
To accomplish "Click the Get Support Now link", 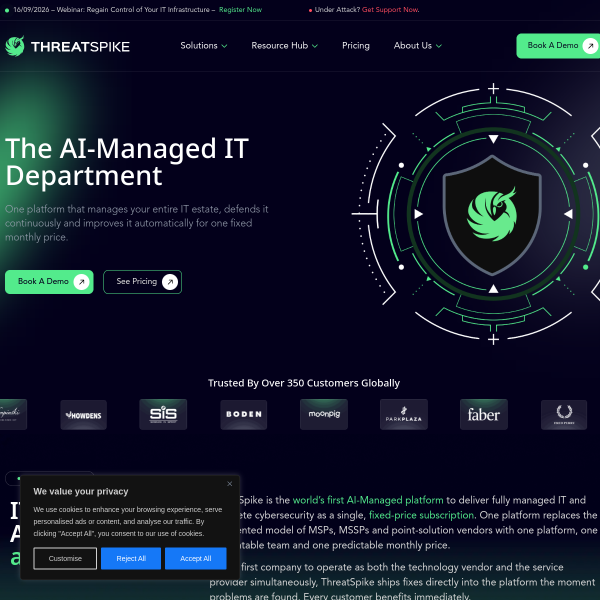I will (390, 10).
